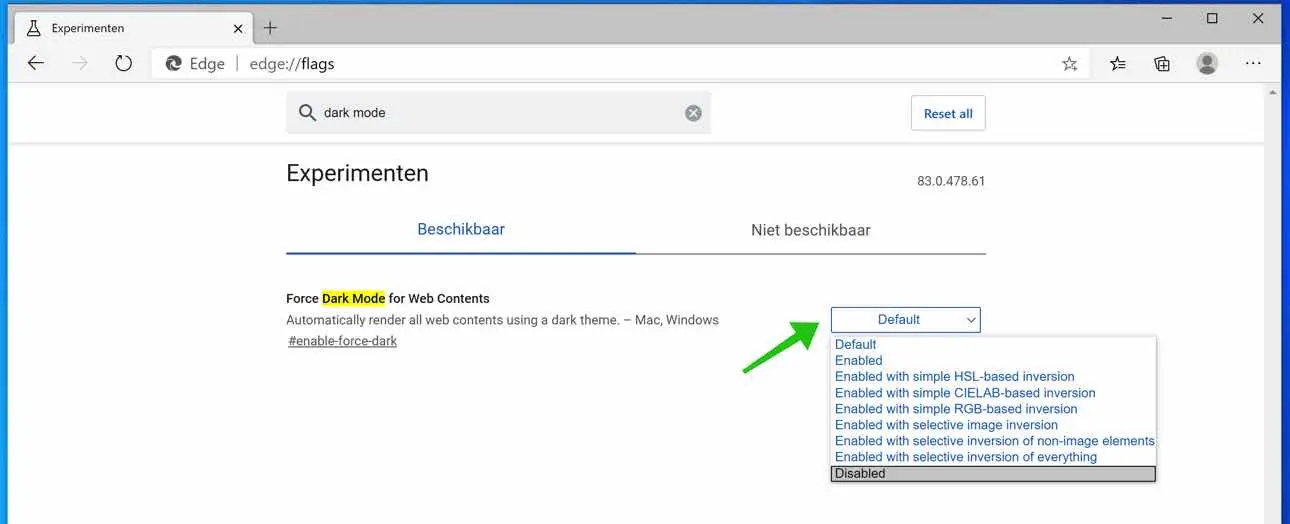Open the #enable-force-dark link
This screenshot has height=524, width=1290.
343,341
